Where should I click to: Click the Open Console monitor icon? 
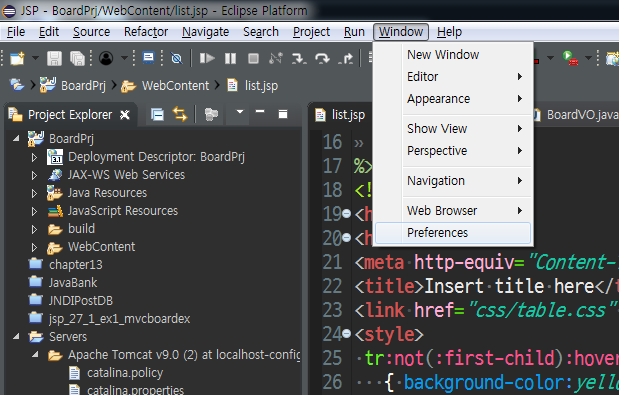[x=148, y=58]
